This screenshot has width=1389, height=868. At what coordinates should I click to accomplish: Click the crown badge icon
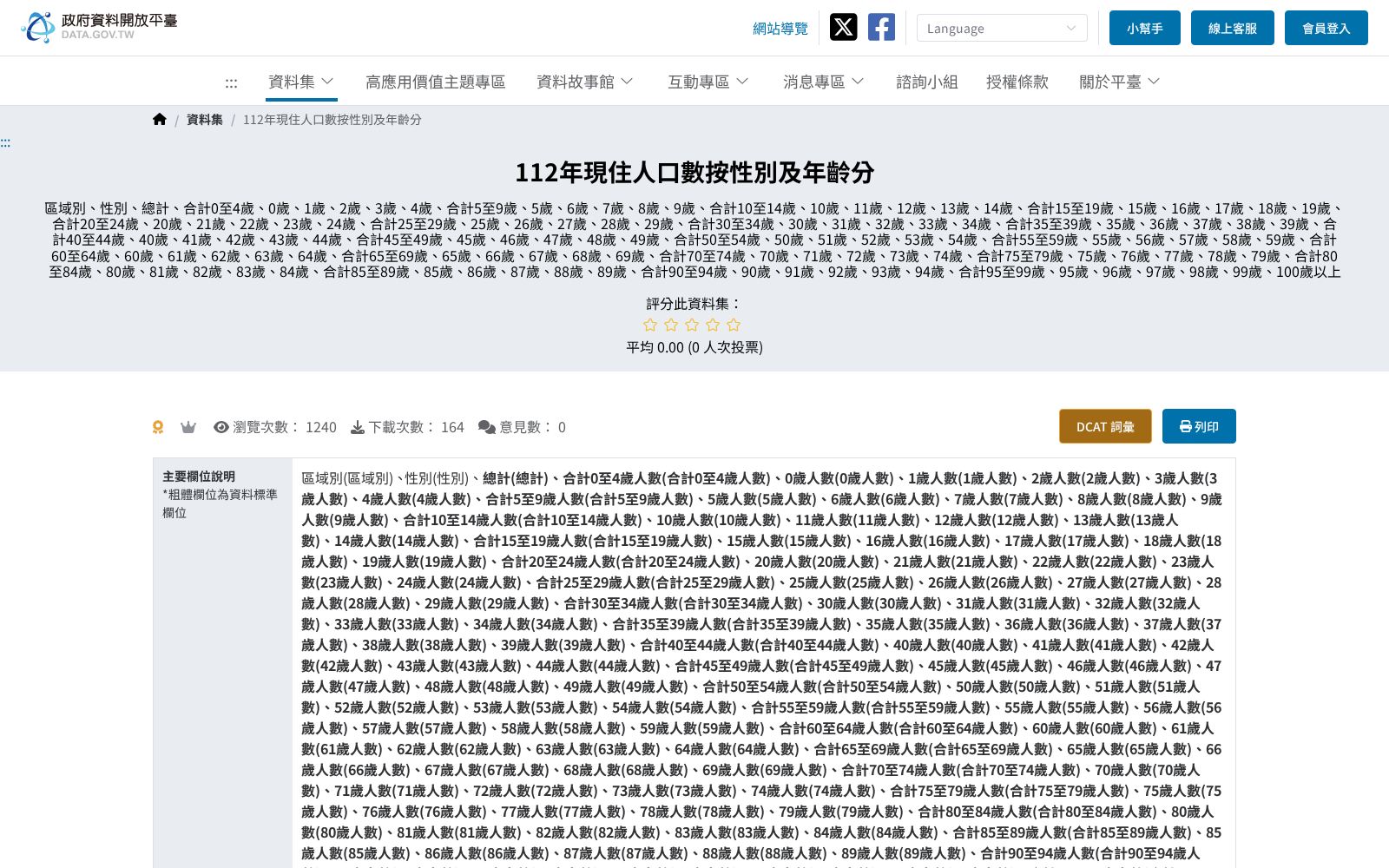click(x=188, y=427)
